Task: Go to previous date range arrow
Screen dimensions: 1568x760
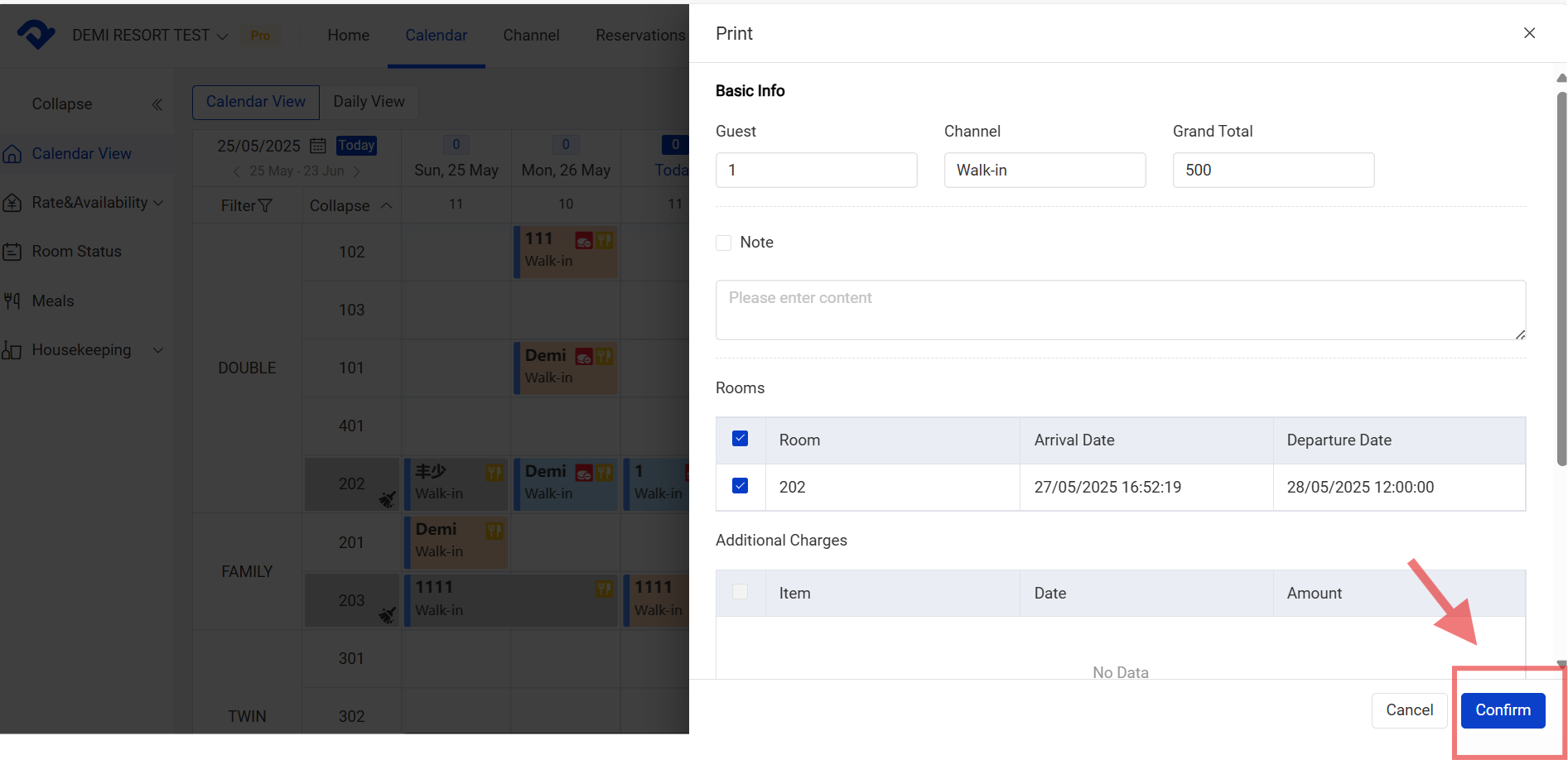Action: [x=237, y=171]
